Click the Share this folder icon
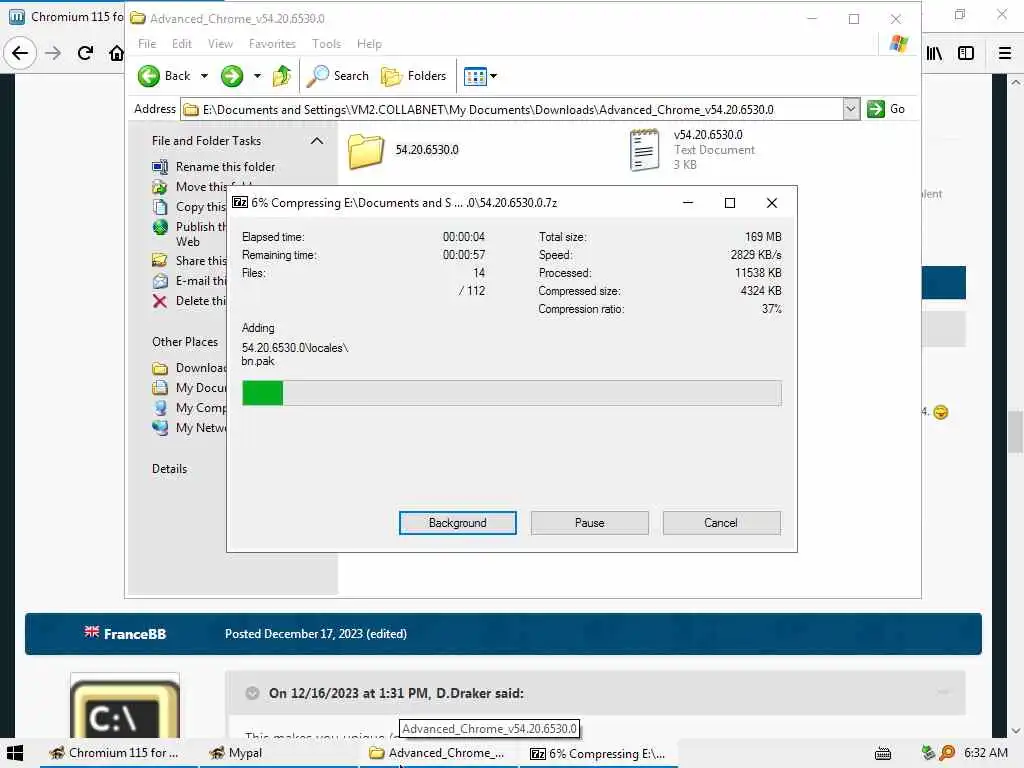 pyautogui.click(x=160, y=261)
